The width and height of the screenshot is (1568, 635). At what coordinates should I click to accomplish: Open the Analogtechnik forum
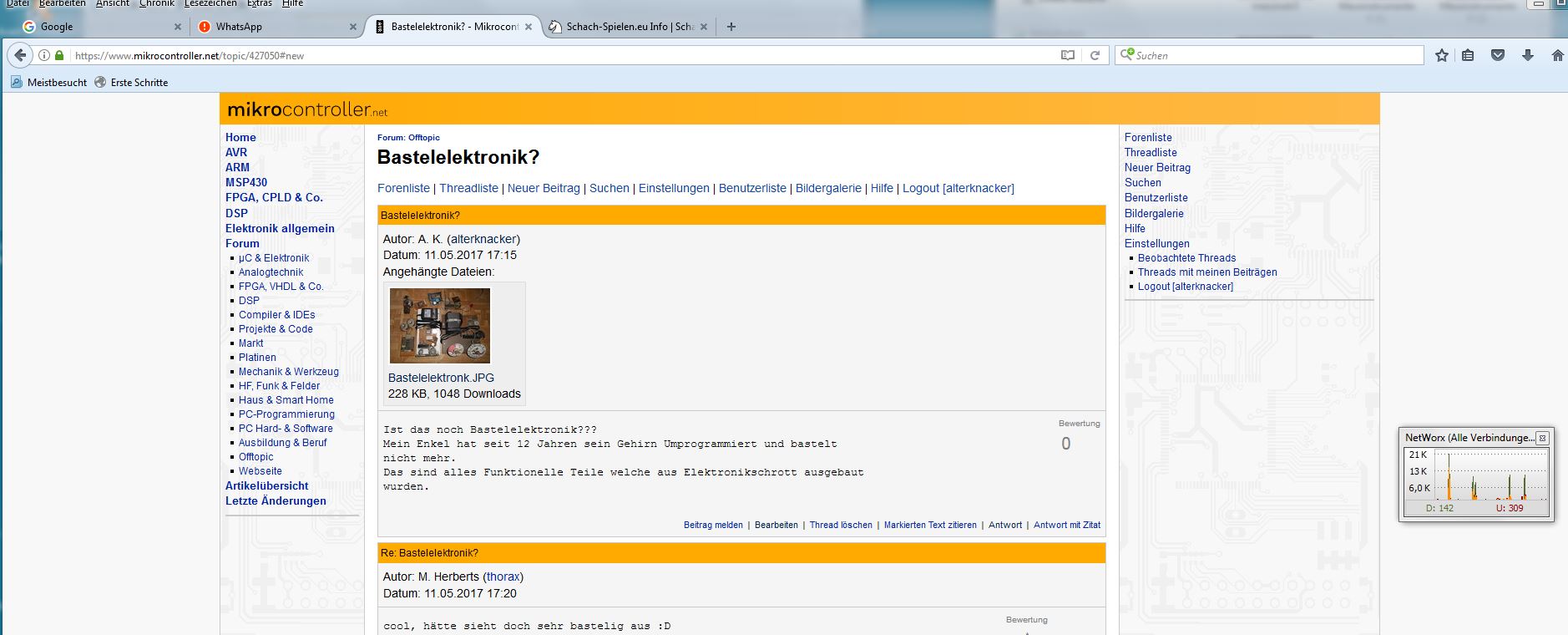[271, 272]
